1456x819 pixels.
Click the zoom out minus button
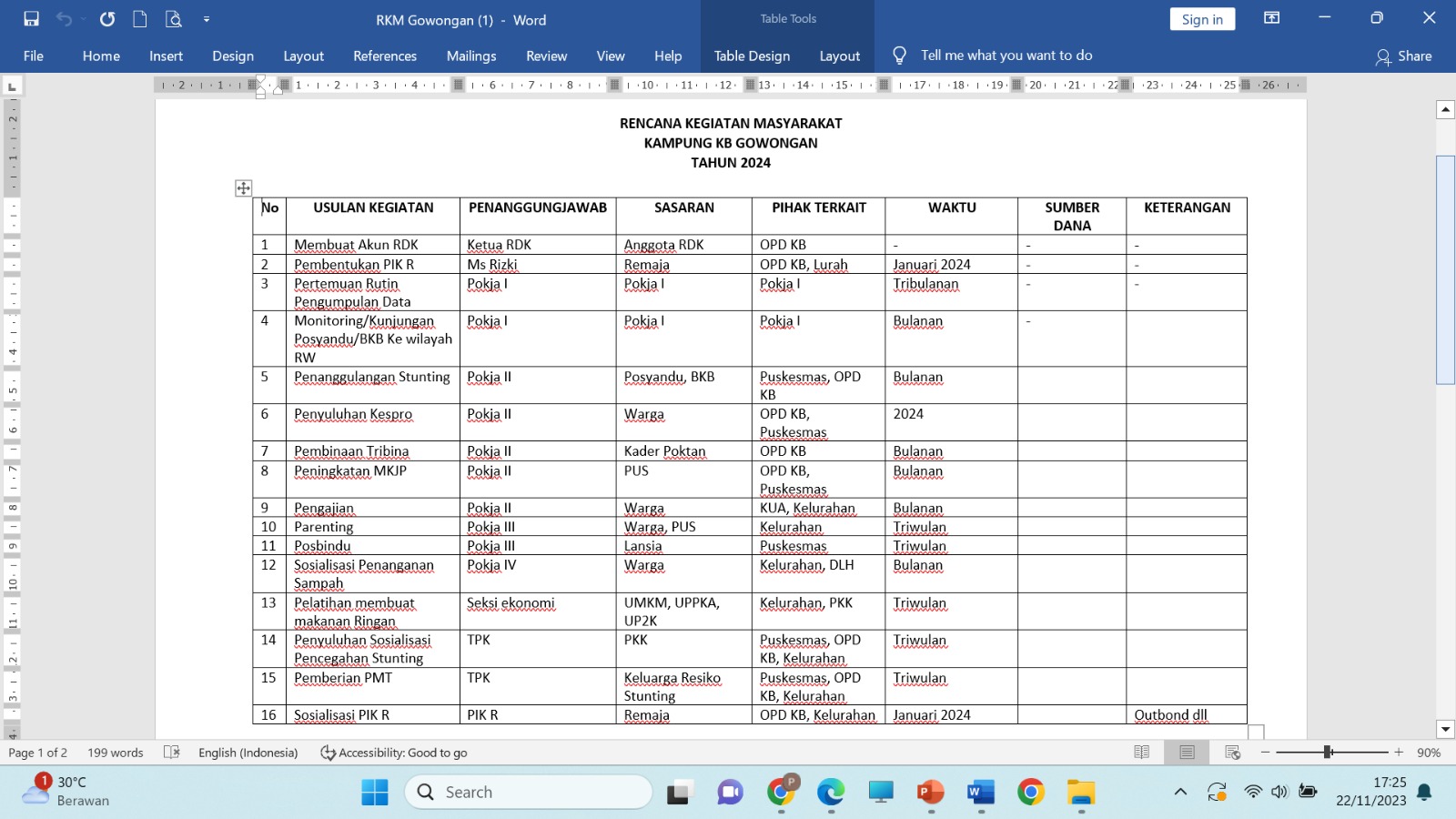click(1265, 753)
